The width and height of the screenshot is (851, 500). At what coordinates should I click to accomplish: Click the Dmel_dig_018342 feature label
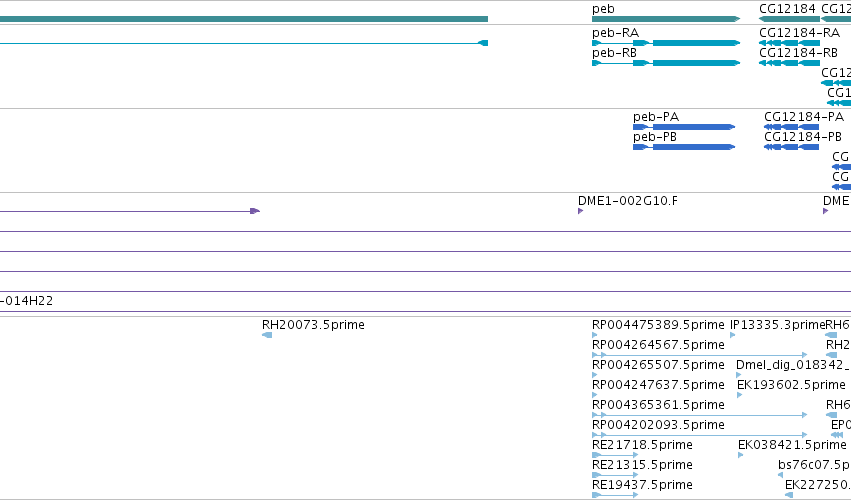(793, 365)
